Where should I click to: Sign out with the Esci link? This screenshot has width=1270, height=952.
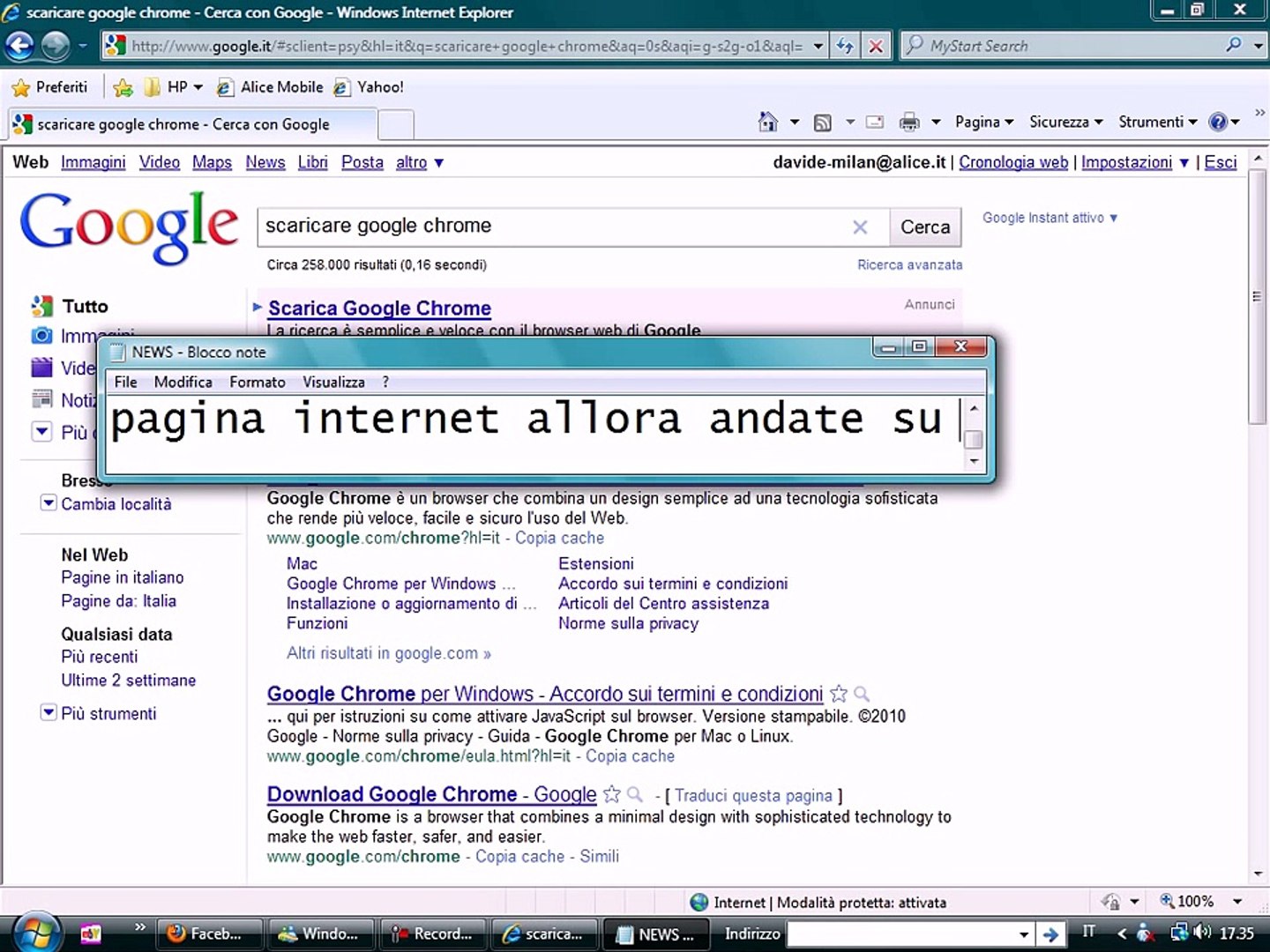[x=1221, y=162]
